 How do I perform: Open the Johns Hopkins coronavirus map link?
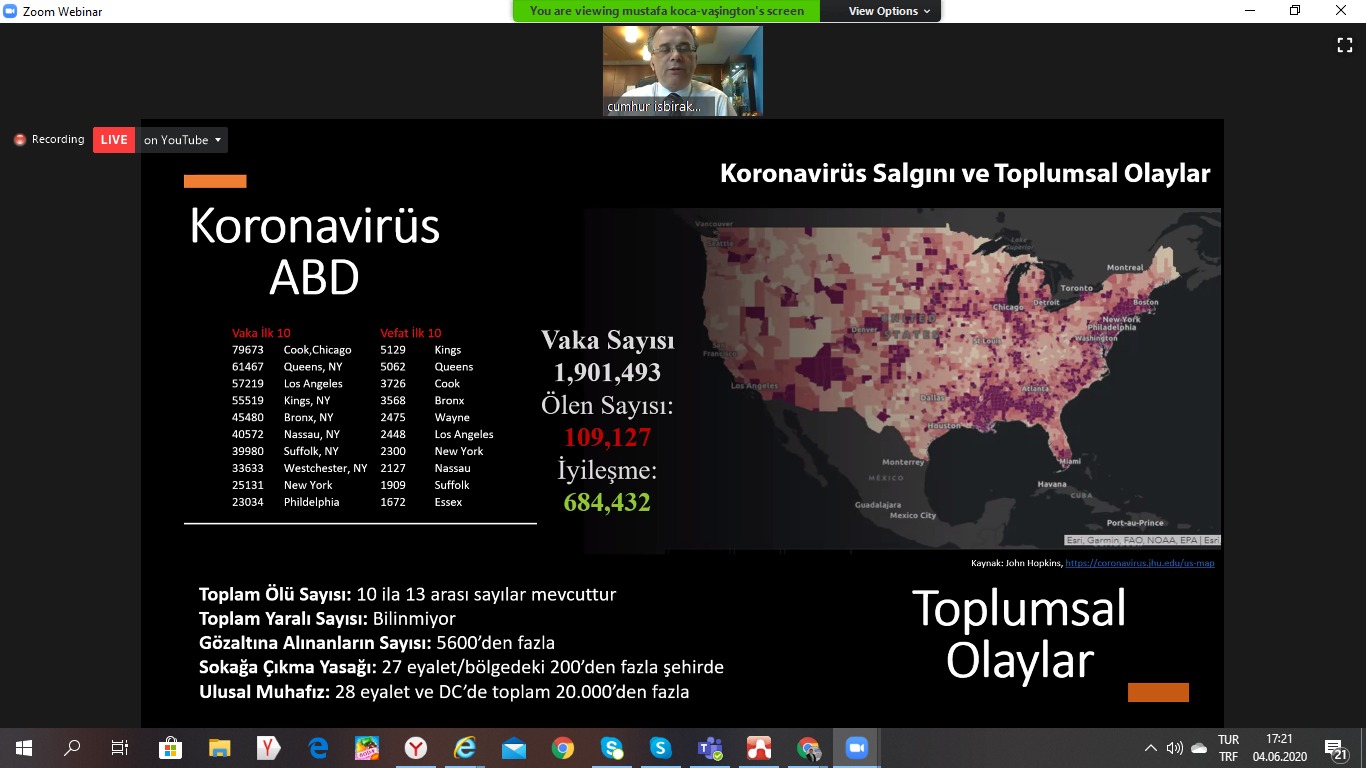point(1139,563)
